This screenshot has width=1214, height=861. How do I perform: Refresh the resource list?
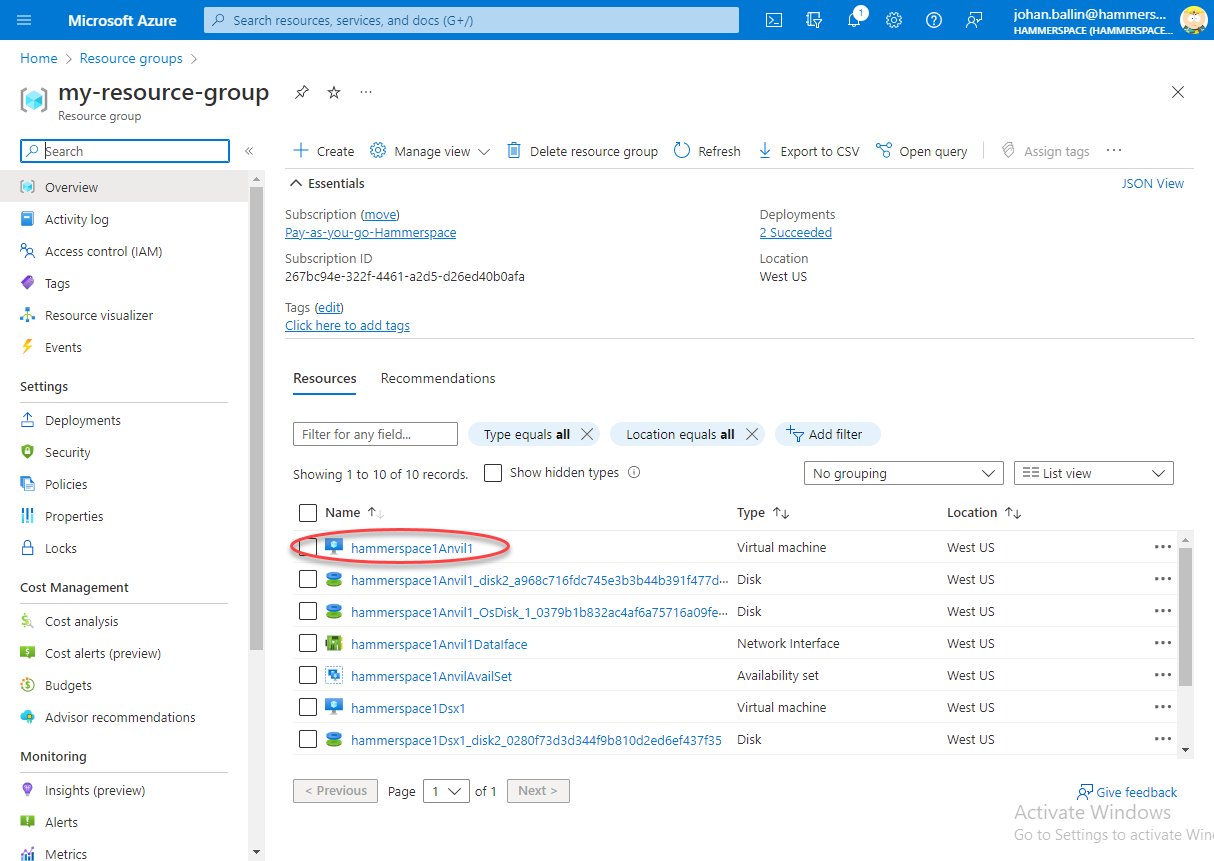(707, 151)
